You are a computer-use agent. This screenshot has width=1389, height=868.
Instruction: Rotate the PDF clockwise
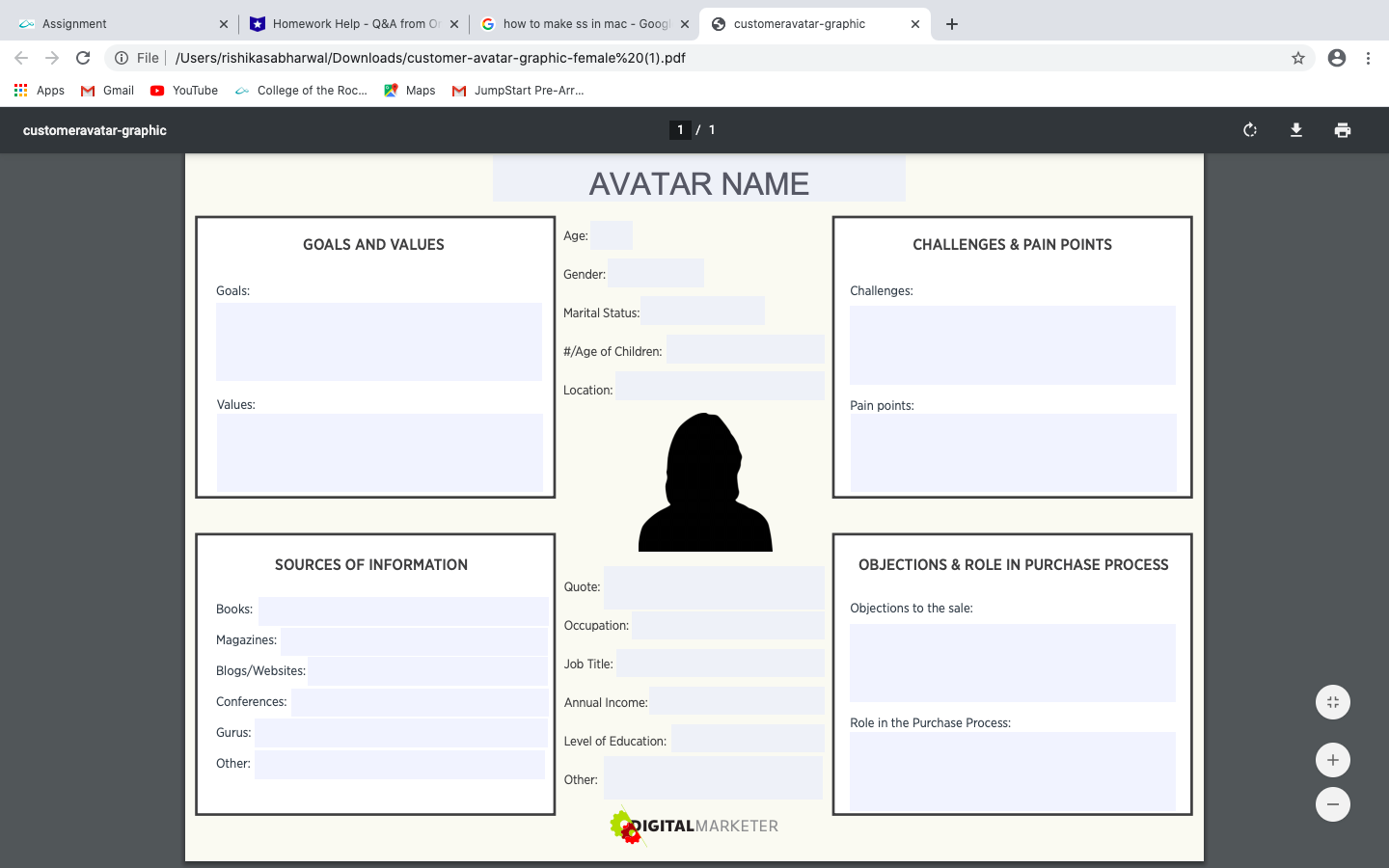click(1250, 130)
